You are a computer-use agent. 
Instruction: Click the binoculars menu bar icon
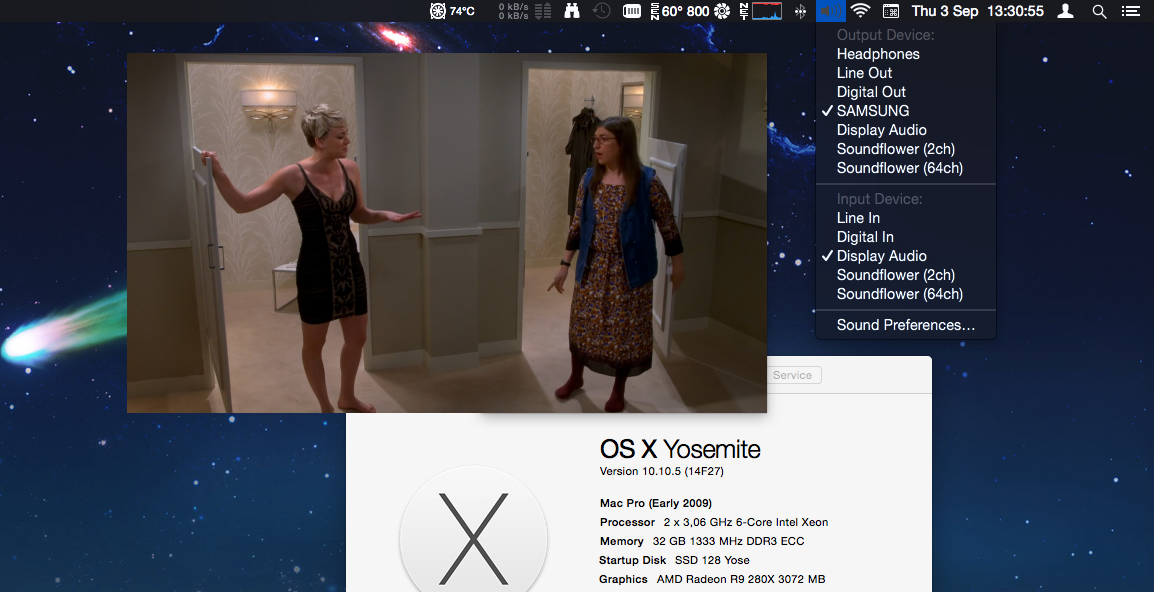pyautogui.click(x=572, y=11)
